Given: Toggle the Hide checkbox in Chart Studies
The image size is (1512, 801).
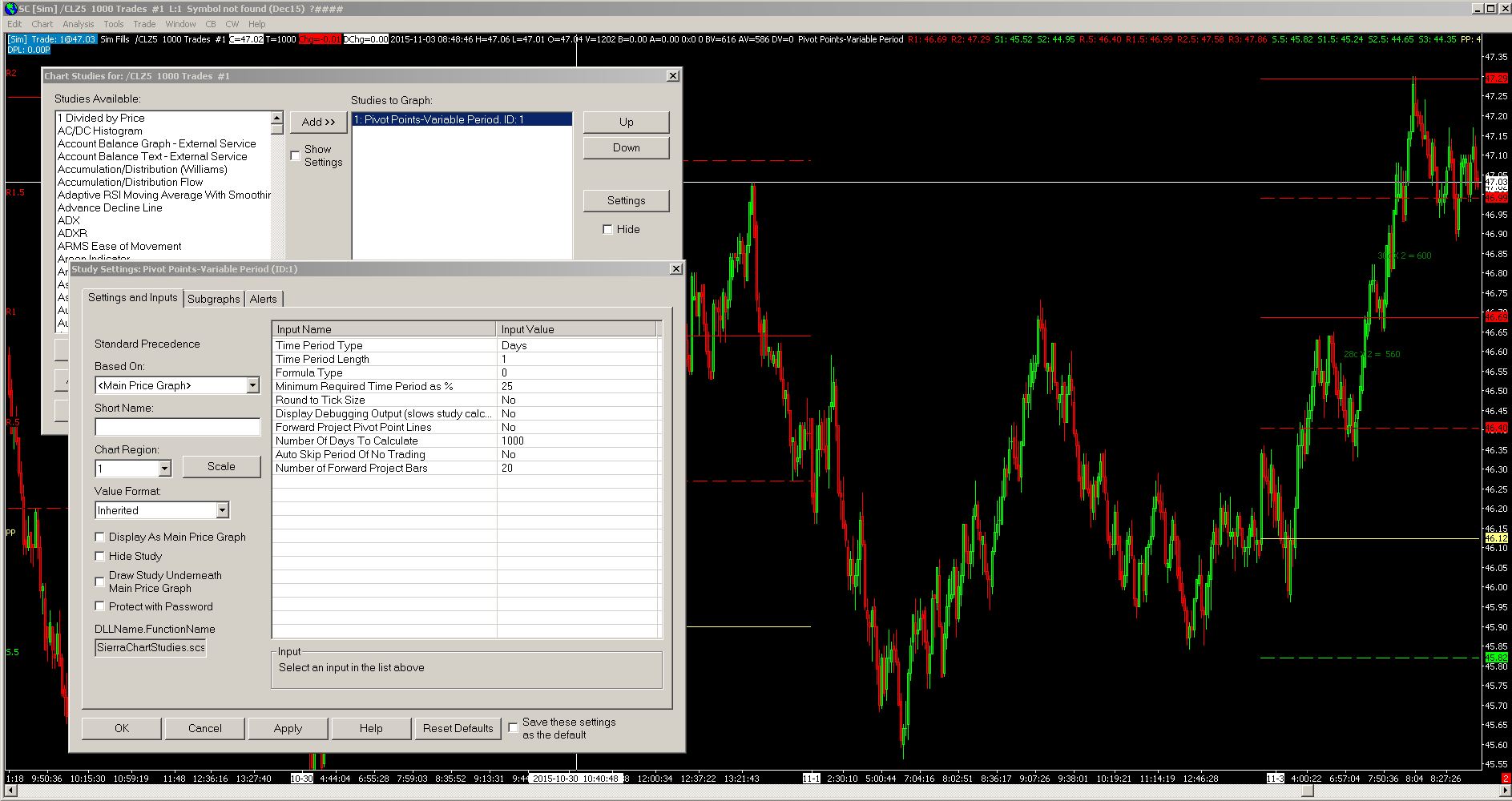Looking at the screenshot, I should click(x=607, y=229).
